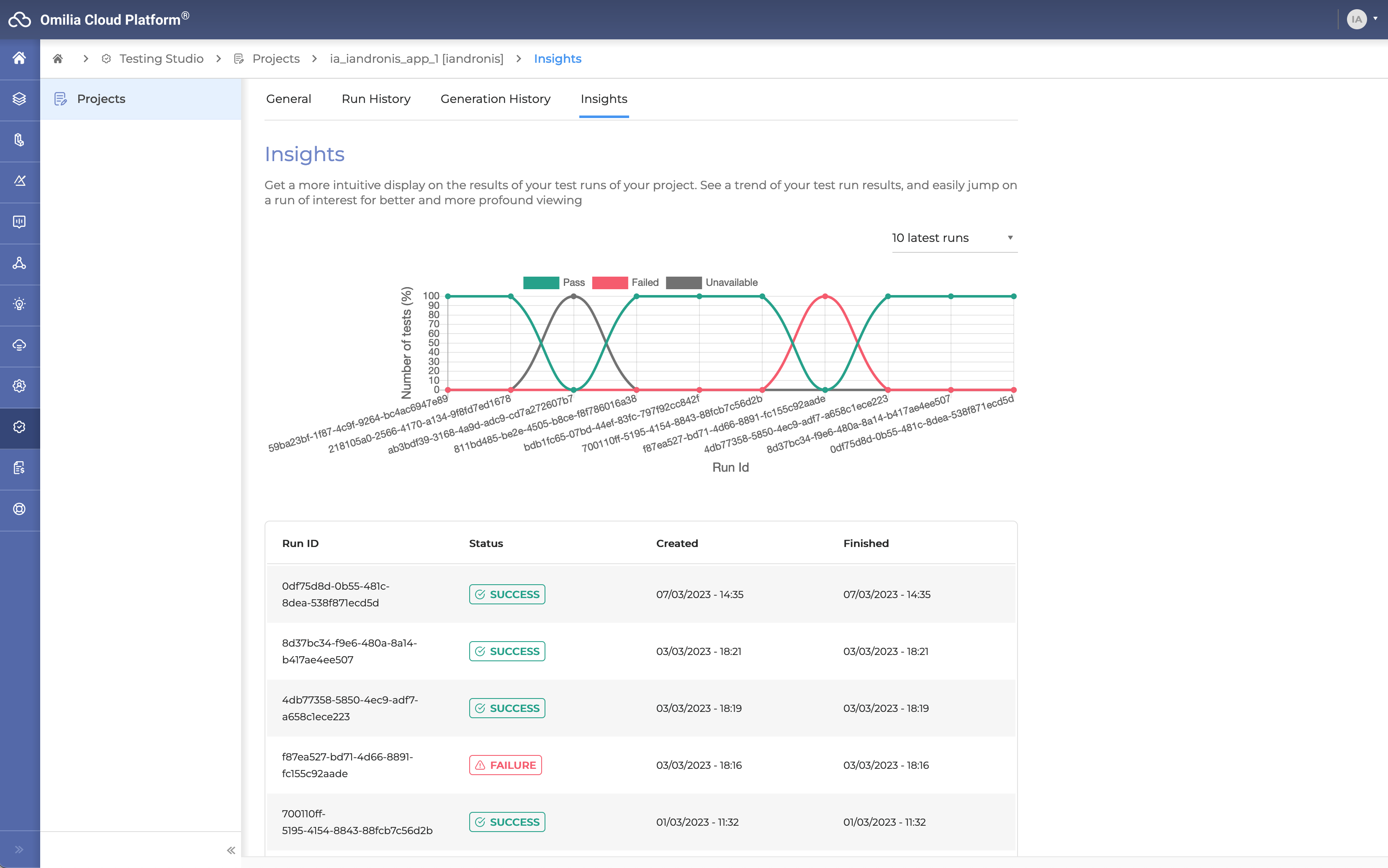The image size is (1388, 868).
Task: Open the 10 latest runs dropdown
Action: 954,238
